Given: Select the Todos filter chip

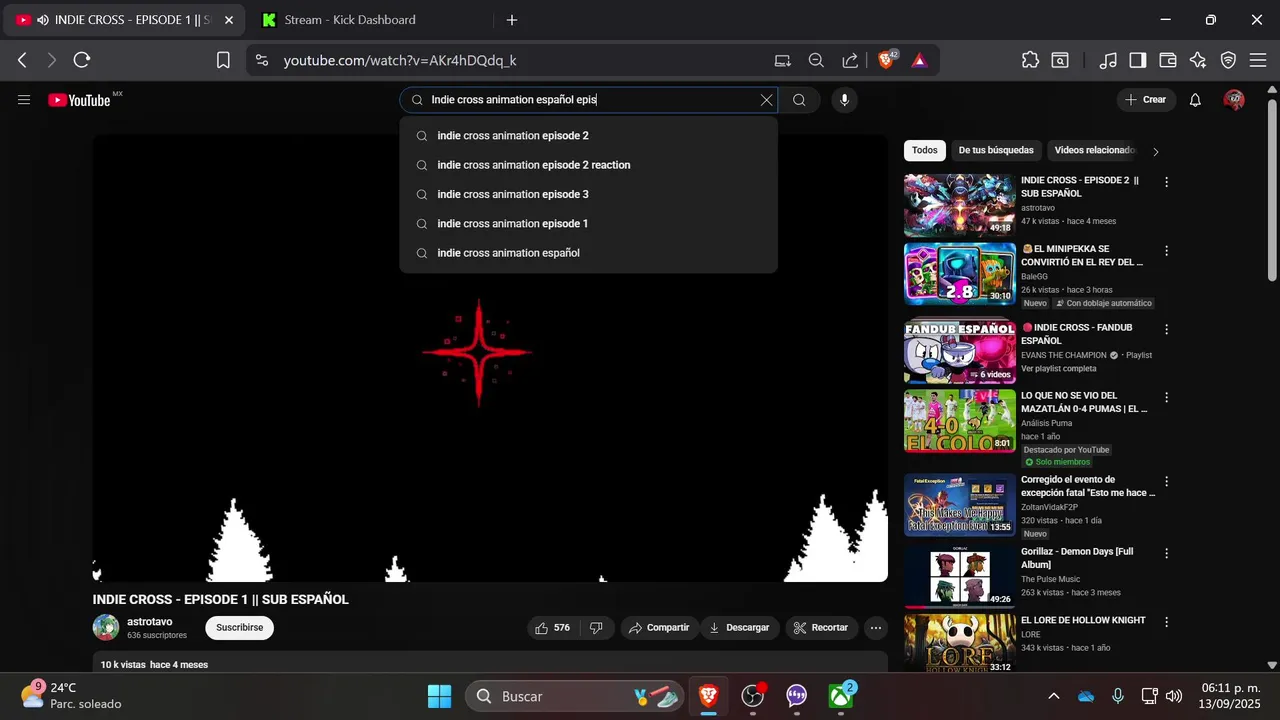Looking at the screenshot, I should click(925, 150).
